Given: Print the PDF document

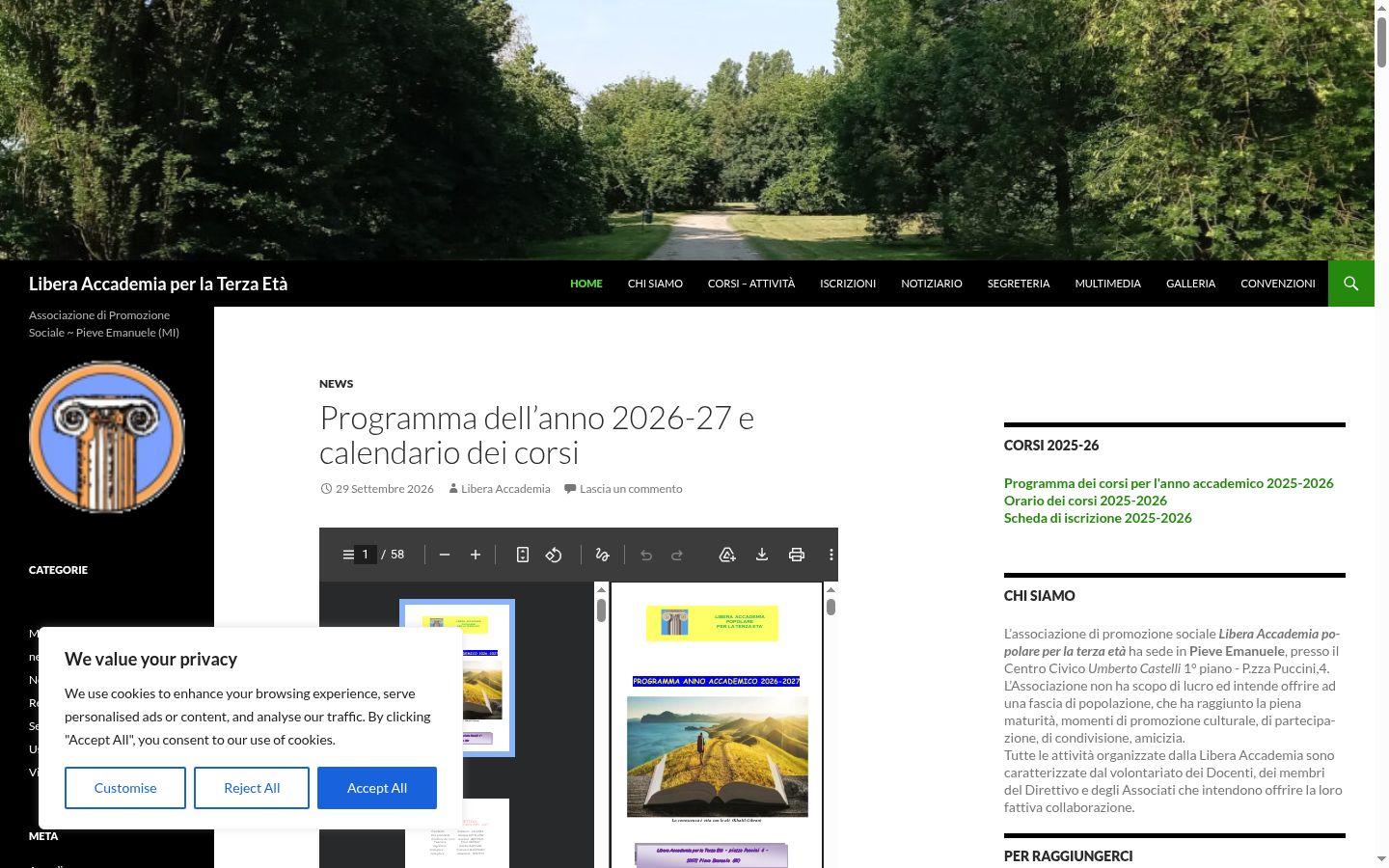Looking at the screenshot, I should pos(797,555).
